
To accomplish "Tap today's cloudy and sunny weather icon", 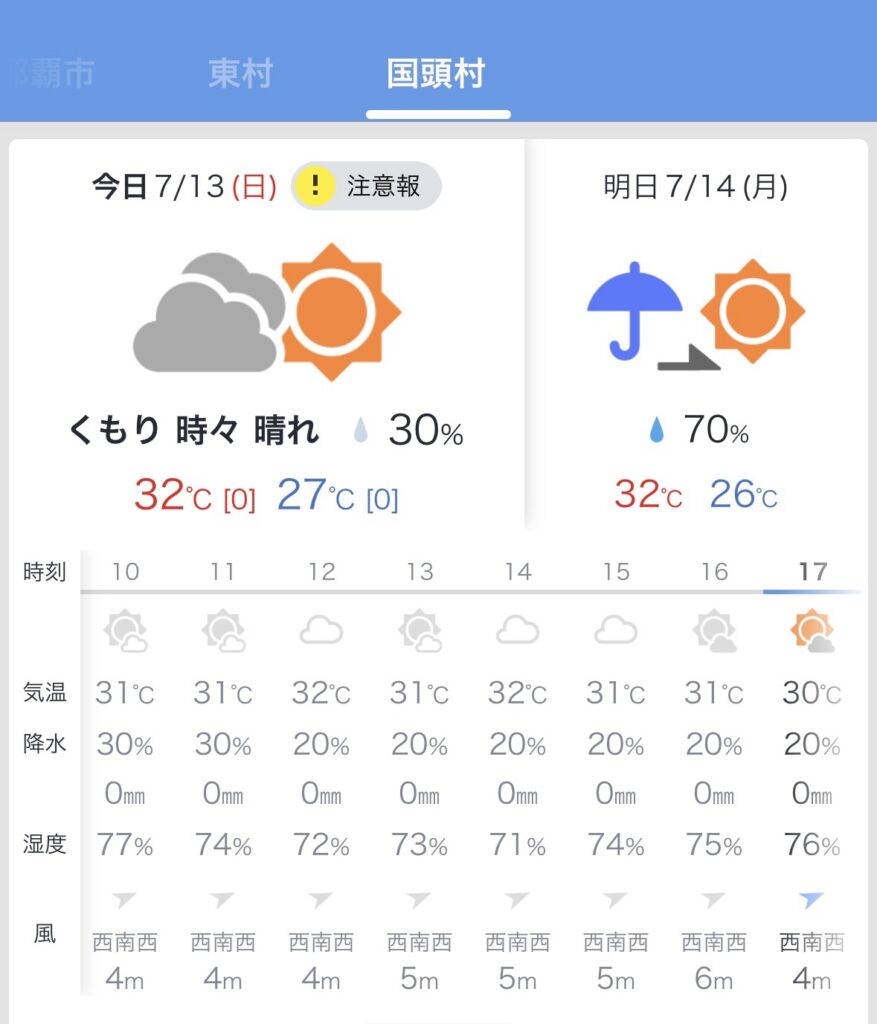I will click(266, 312).
